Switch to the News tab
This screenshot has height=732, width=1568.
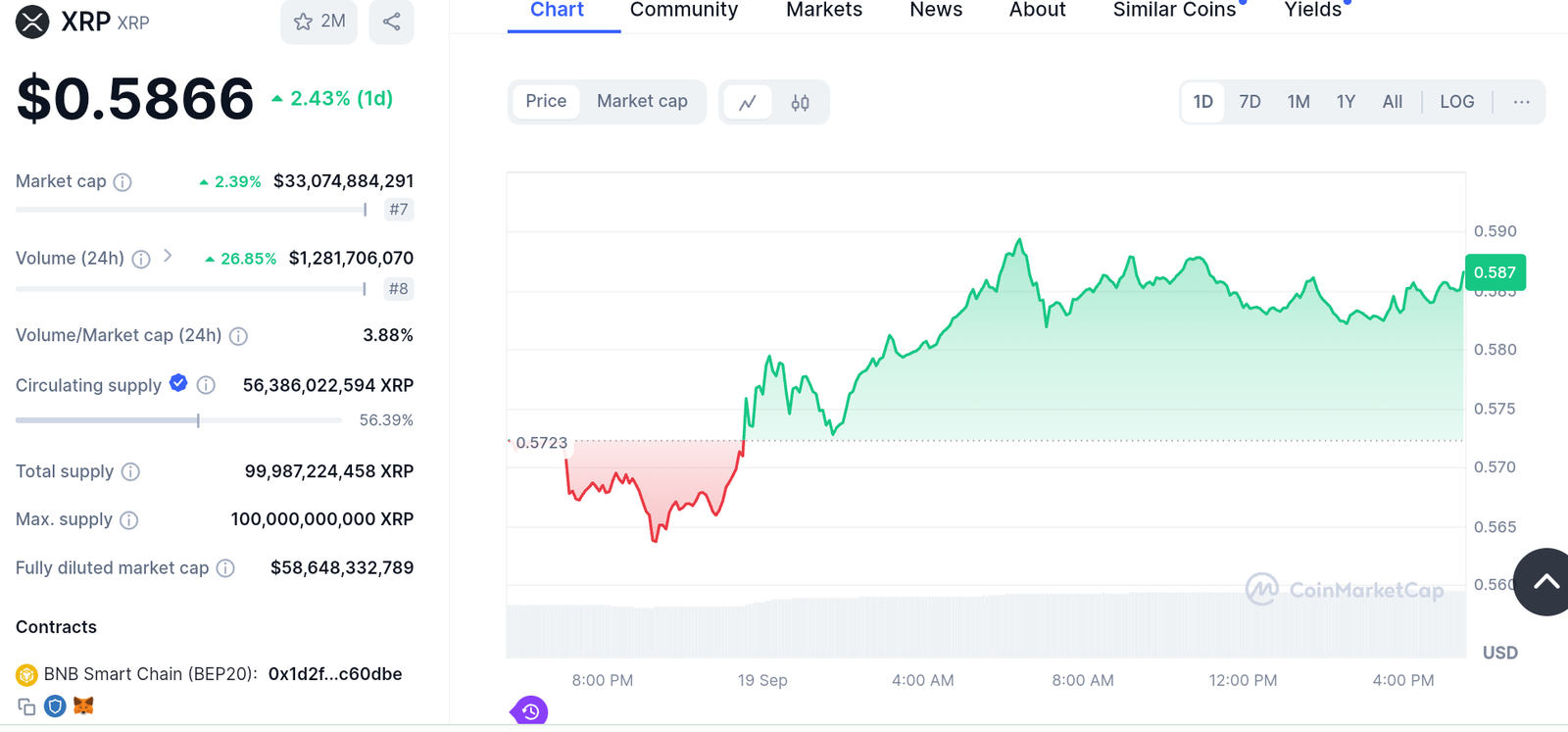click(x=936, y=10)
